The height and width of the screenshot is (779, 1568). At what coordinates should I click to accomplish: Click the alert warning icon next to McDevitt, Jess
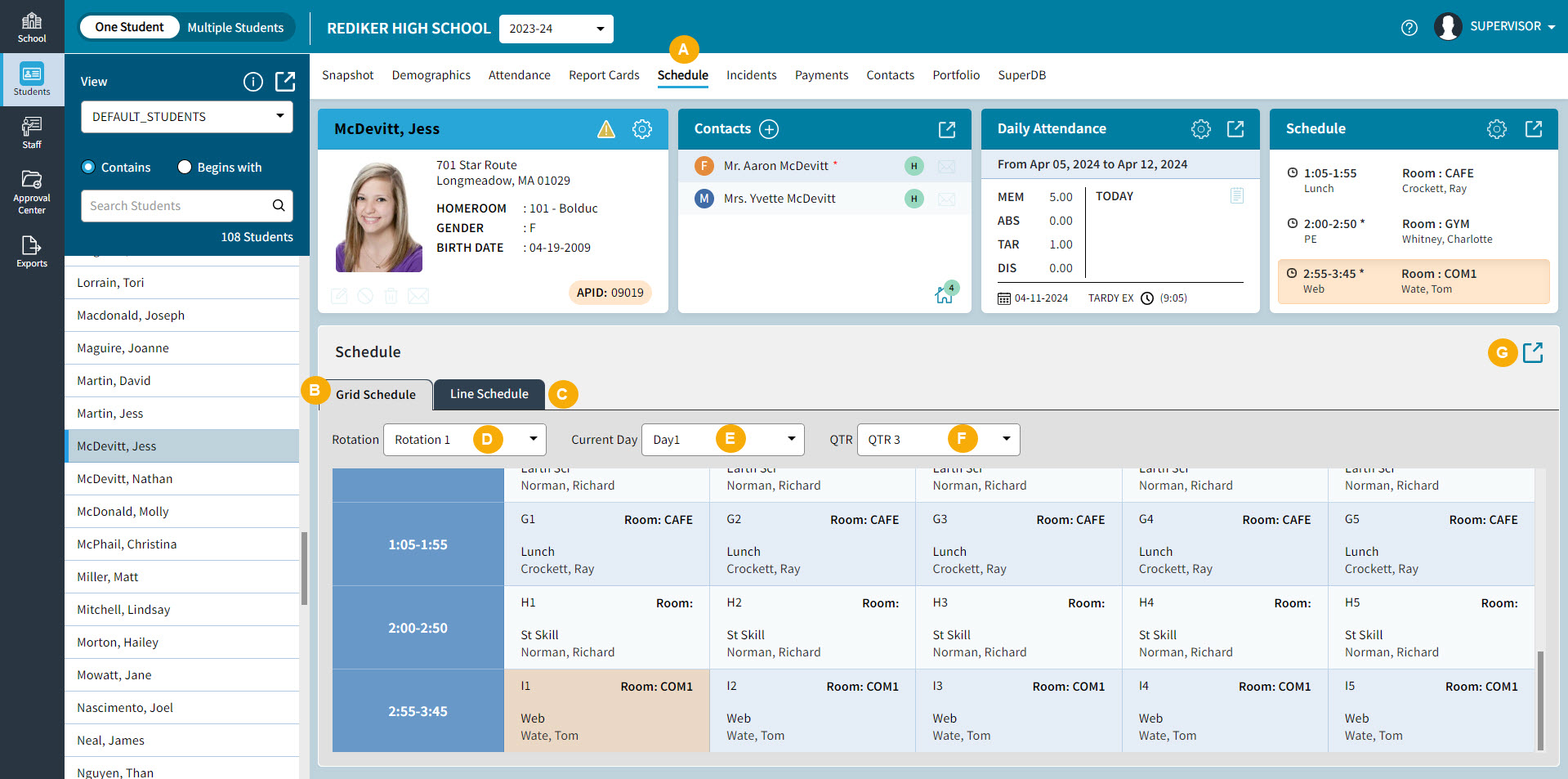605,129
